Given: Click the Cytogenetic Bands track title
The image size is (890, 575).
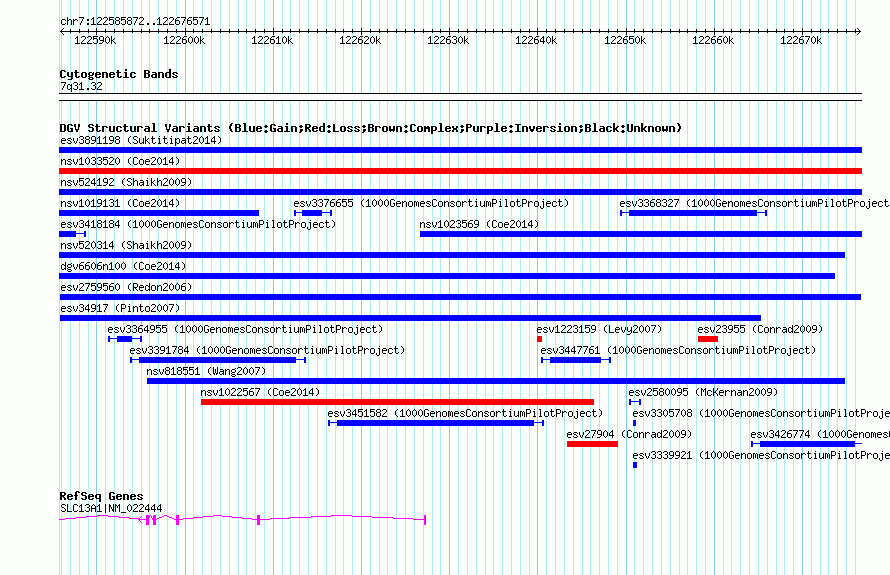Looking at the screenshot, I should (119, 74).
